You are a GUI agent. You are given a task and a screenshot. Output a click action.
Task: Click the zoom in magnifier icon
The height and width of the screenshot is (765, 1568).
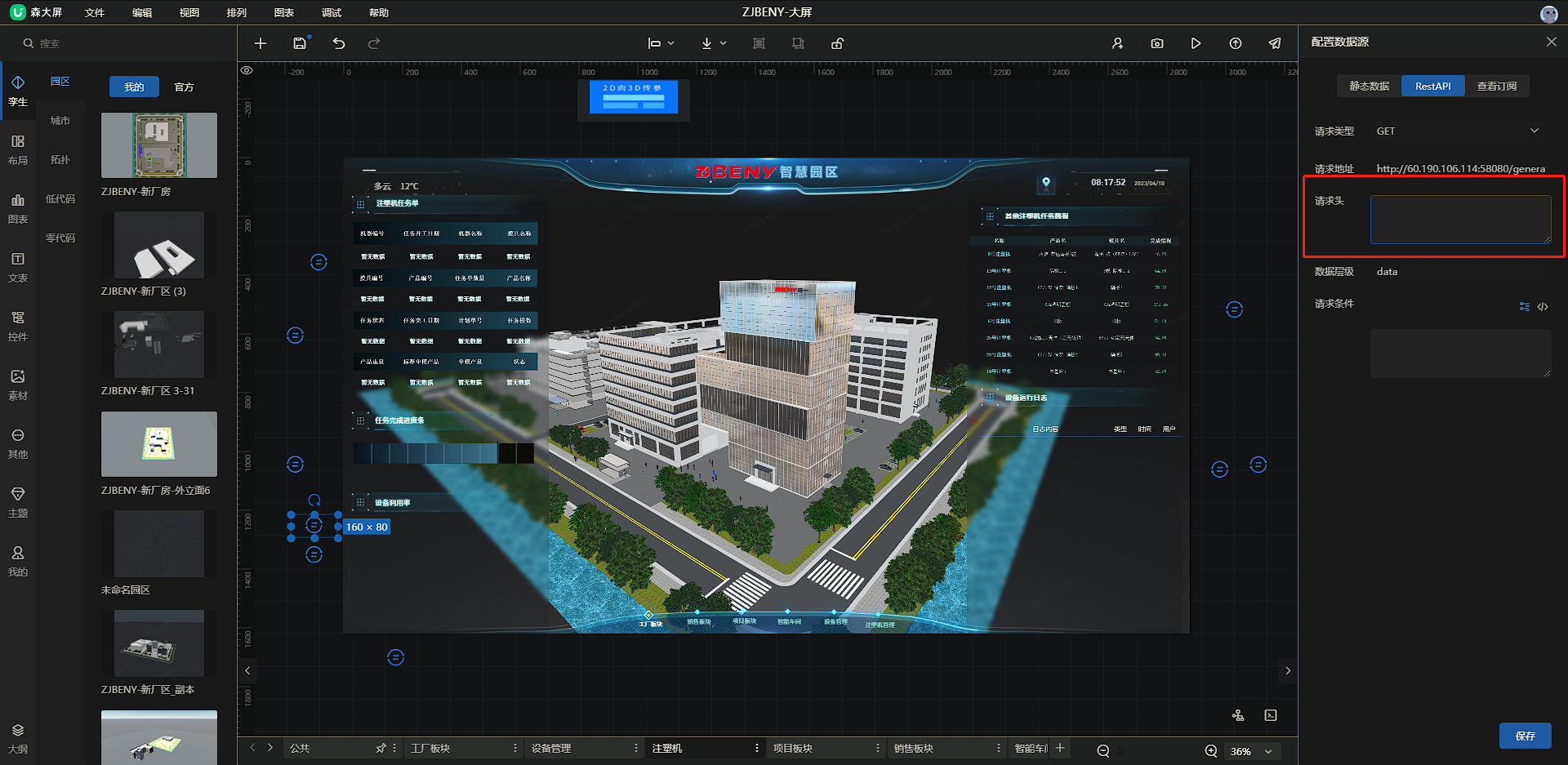[1211, 751]
